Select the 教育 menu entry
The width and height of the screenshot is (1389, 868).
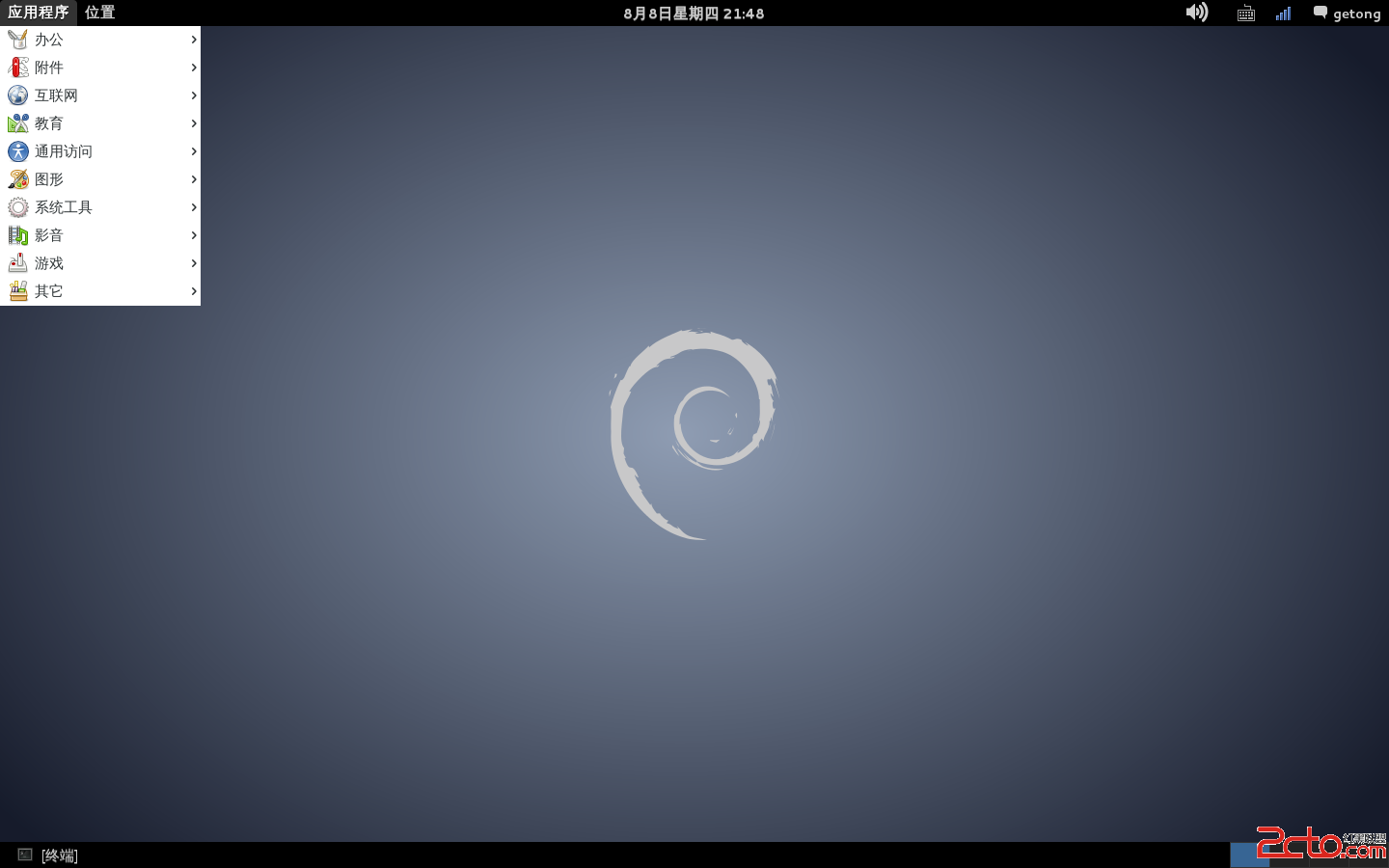point(100,123)
